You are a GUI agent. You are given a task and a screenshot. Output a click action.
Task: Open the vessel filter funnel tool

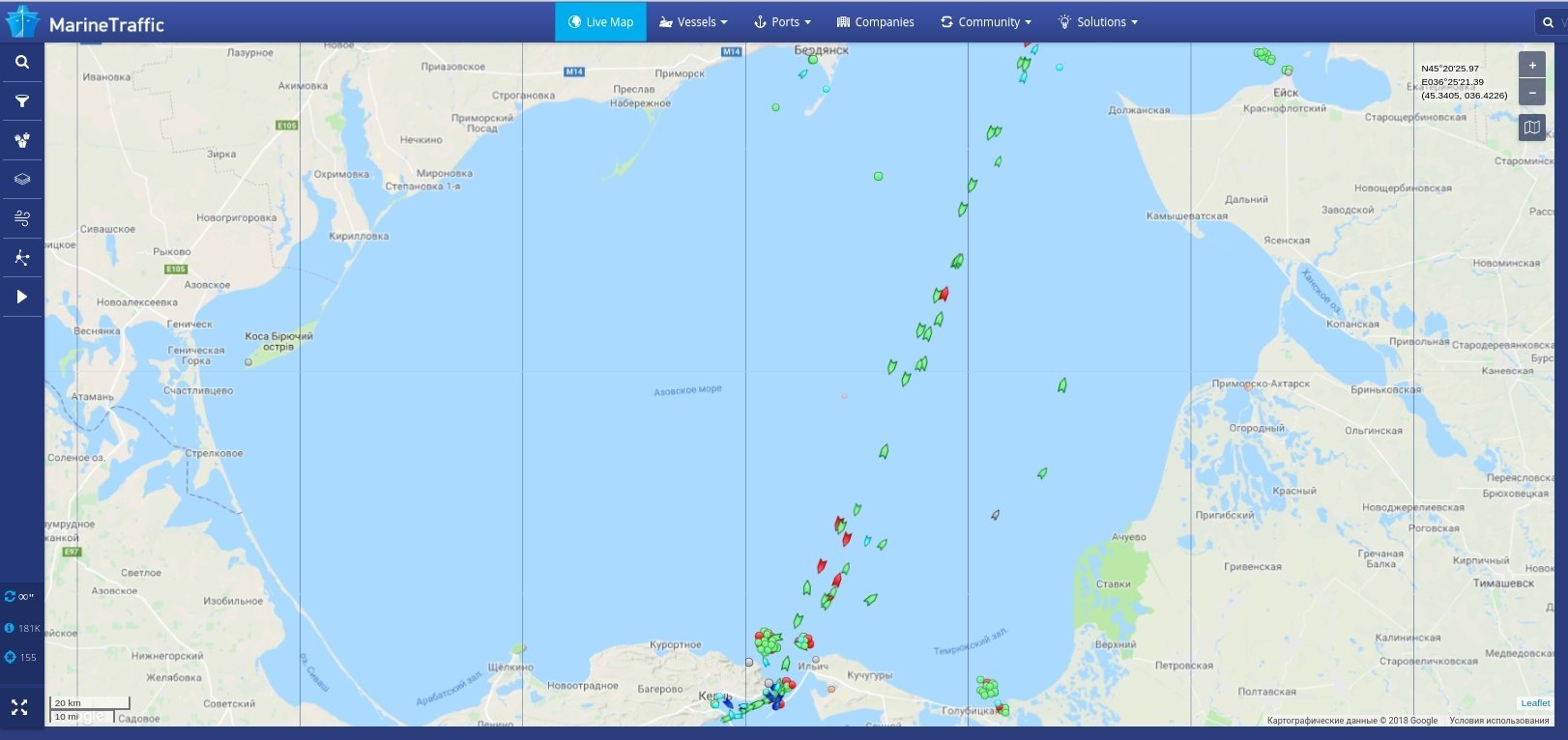click(21, 101)
